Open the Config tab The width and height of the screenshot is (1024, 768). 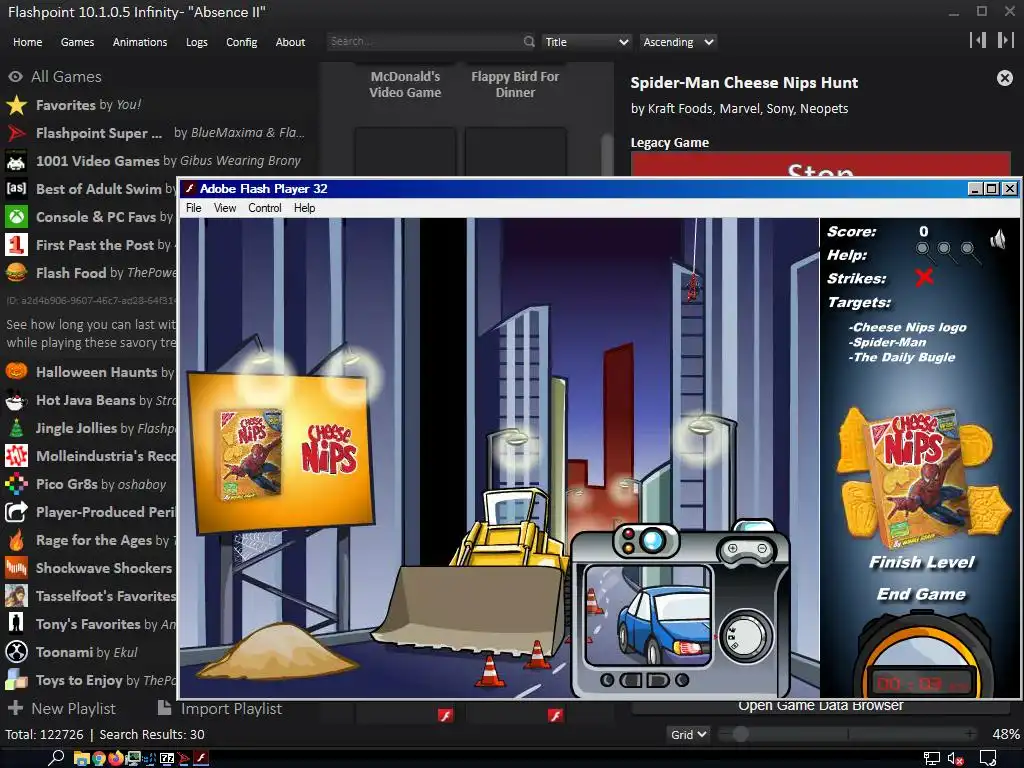point(242,42)
